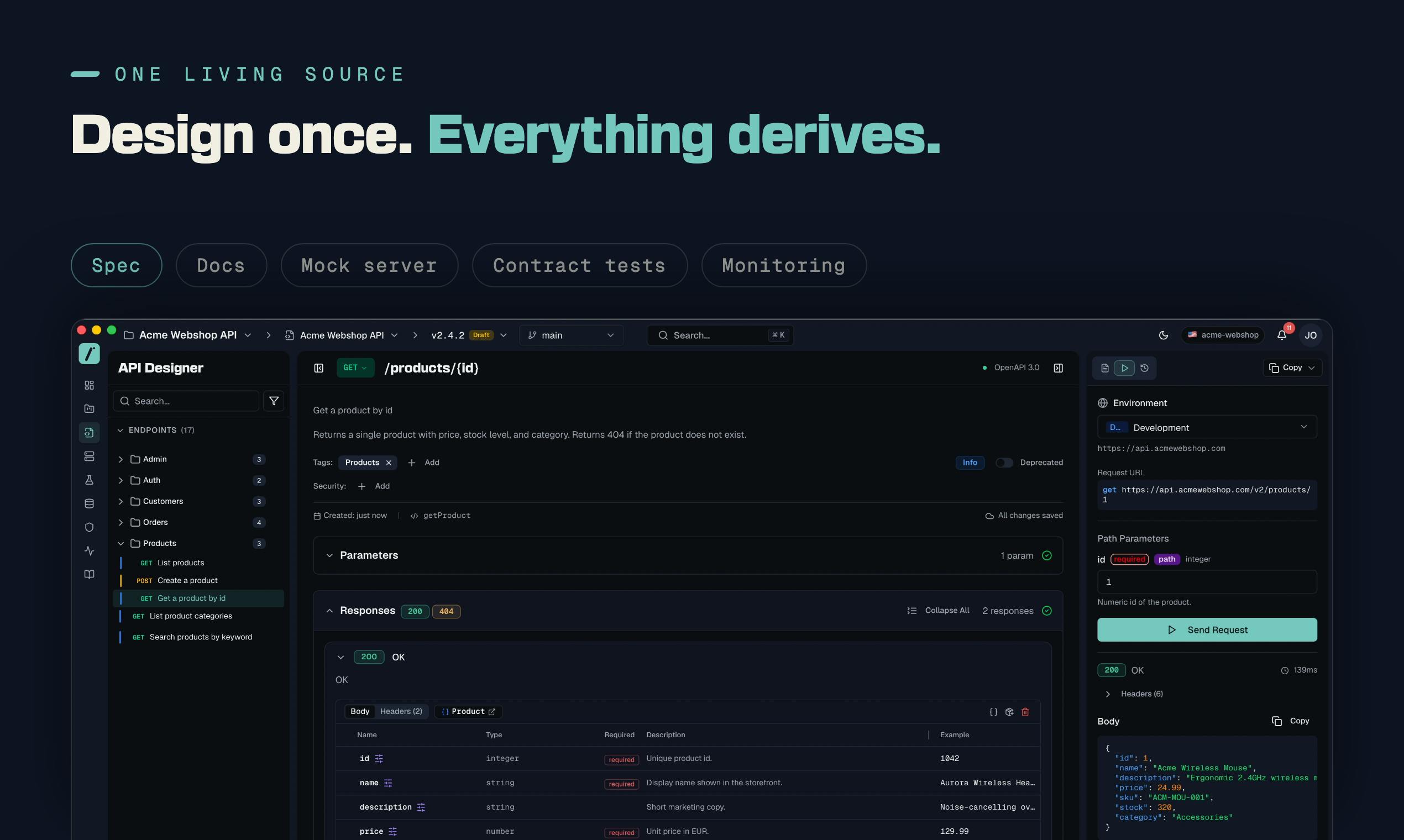Select the Headers (2) tab
This screenshot has height=840, width=1404.
point(401,711)
